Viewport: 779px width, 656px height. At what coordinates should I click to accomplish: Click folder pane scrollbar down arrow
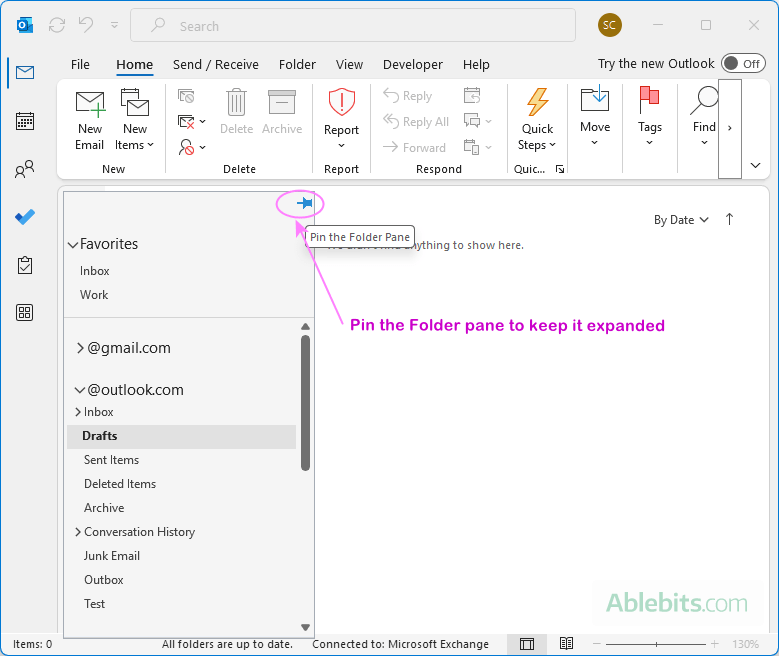306,627
